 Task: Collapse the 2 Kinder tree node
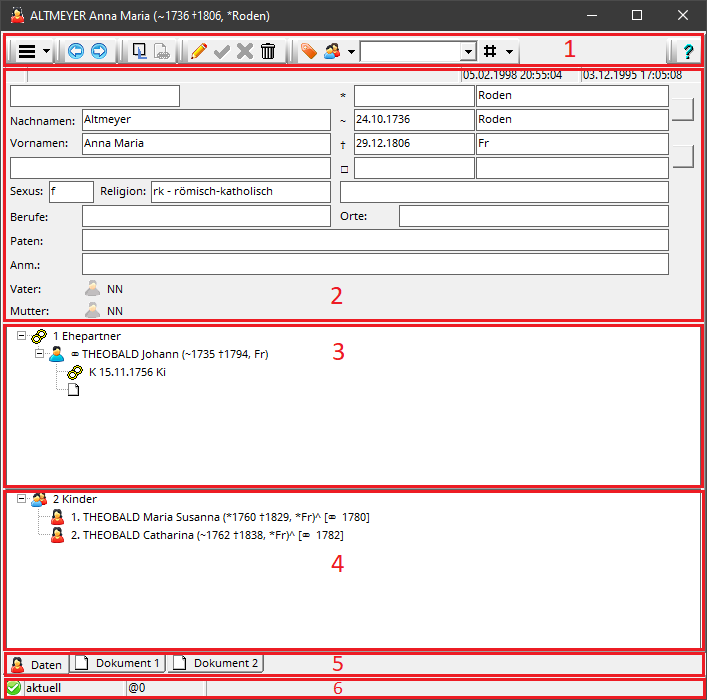coord(22,499)
